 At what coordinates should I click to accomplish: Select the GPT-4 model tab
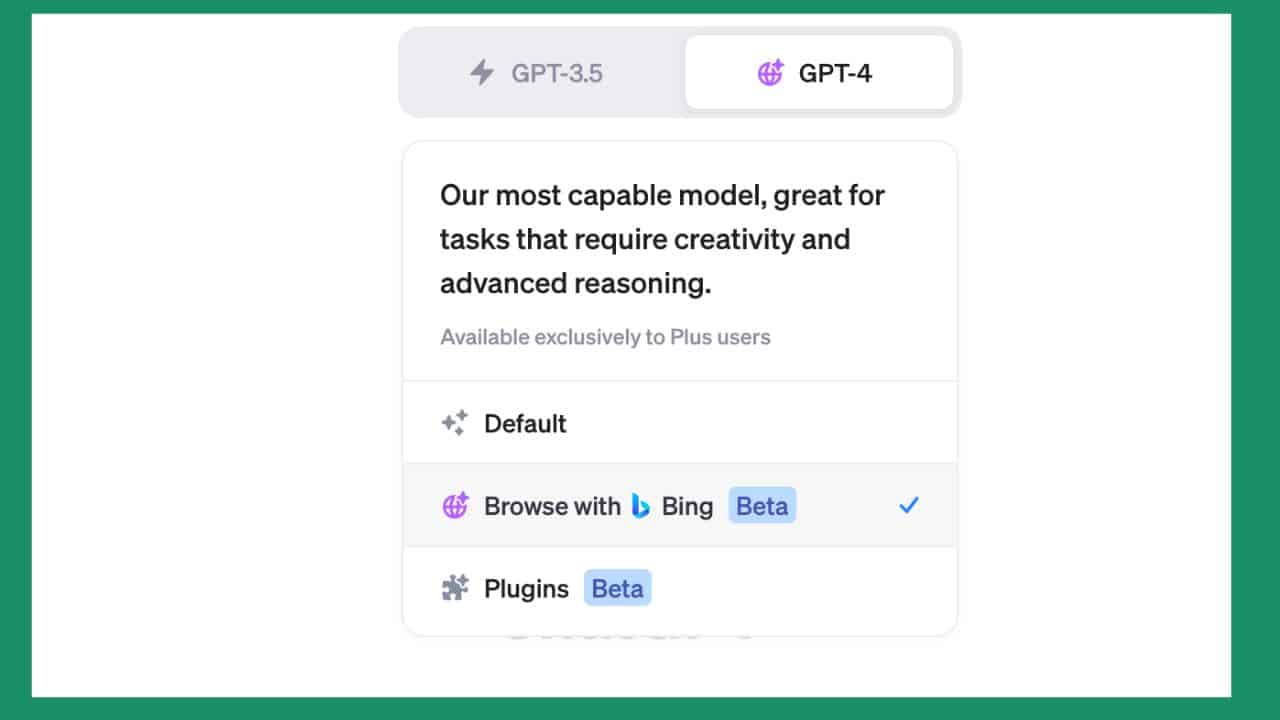[x=818, y=72]
